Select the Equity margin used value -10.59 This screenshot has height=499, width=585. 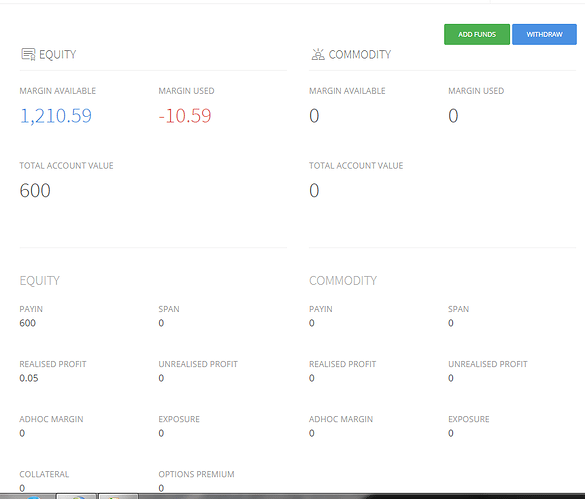coord(185,116)
